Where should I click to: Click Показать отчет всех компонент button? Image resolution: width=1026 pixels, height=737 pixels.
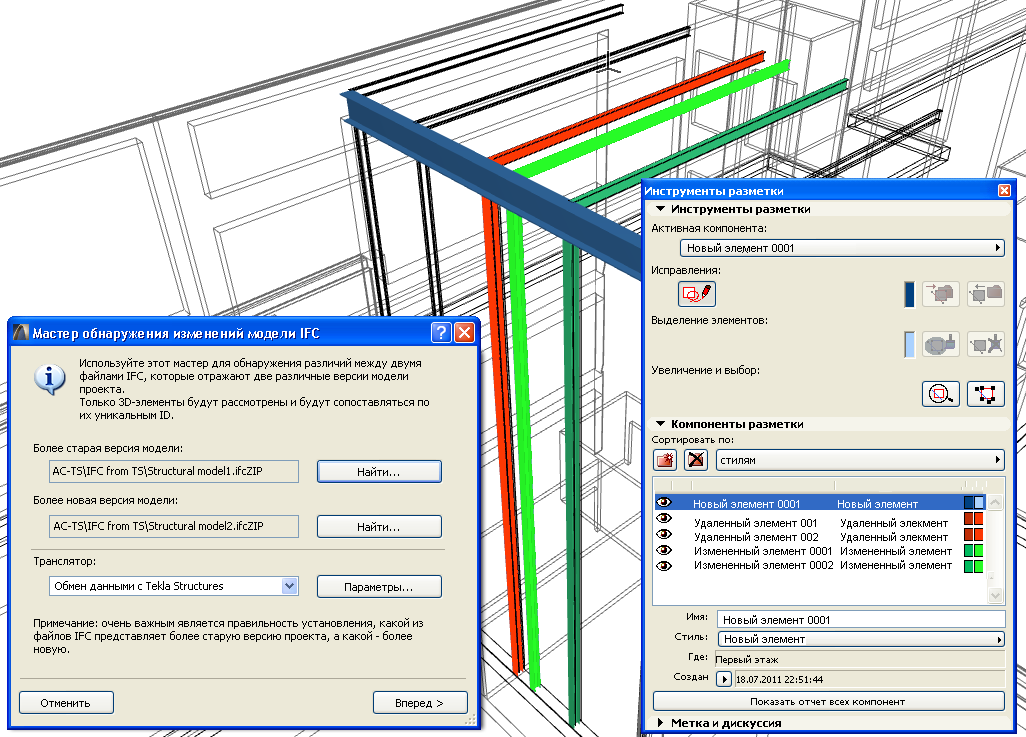(828, 701)
